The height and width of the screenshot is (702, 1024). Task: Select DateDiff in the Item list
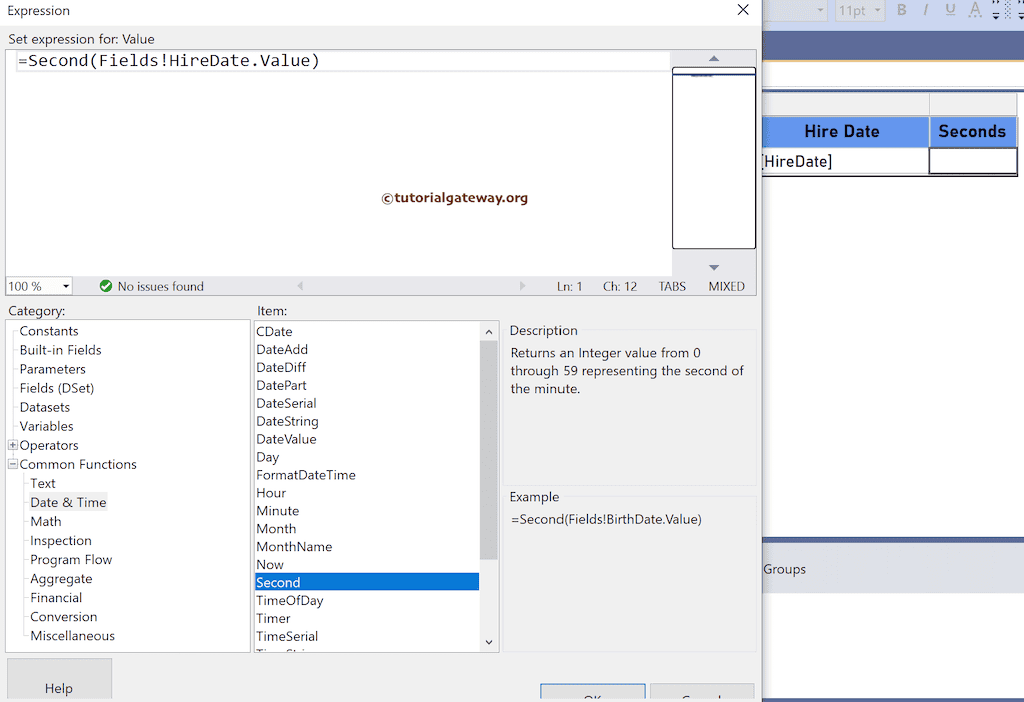(367, 367)
